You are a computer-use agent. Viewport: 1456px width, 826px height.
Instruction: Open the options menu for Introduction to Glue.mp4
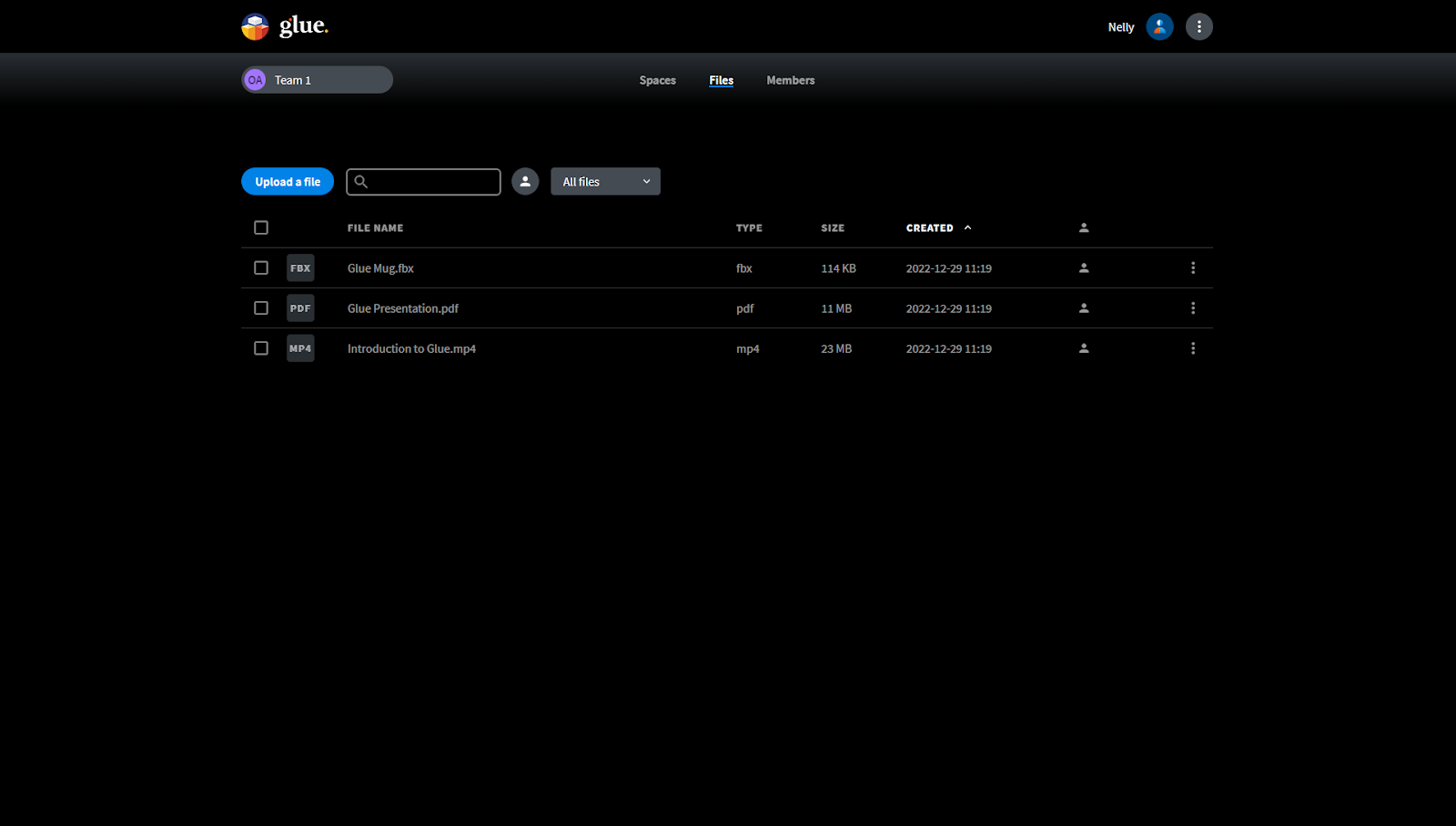click(1193, 348)
